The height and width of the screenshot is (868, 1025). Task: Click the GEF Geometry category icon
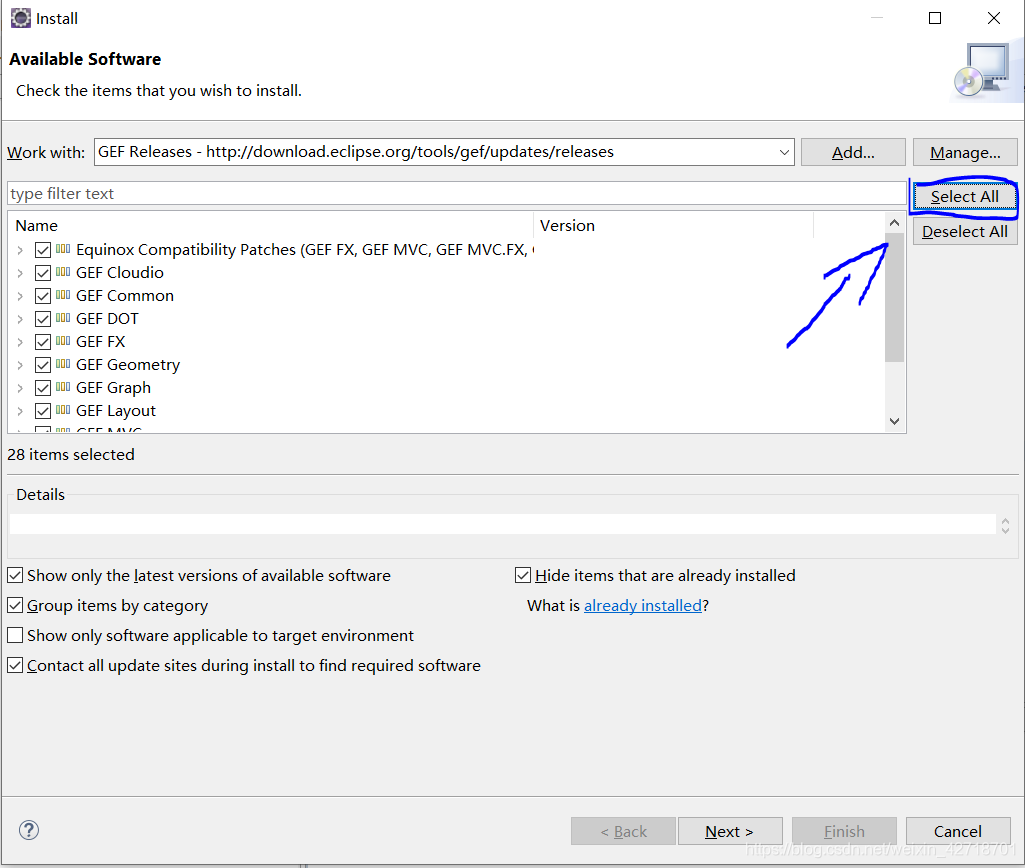[63, 363]
